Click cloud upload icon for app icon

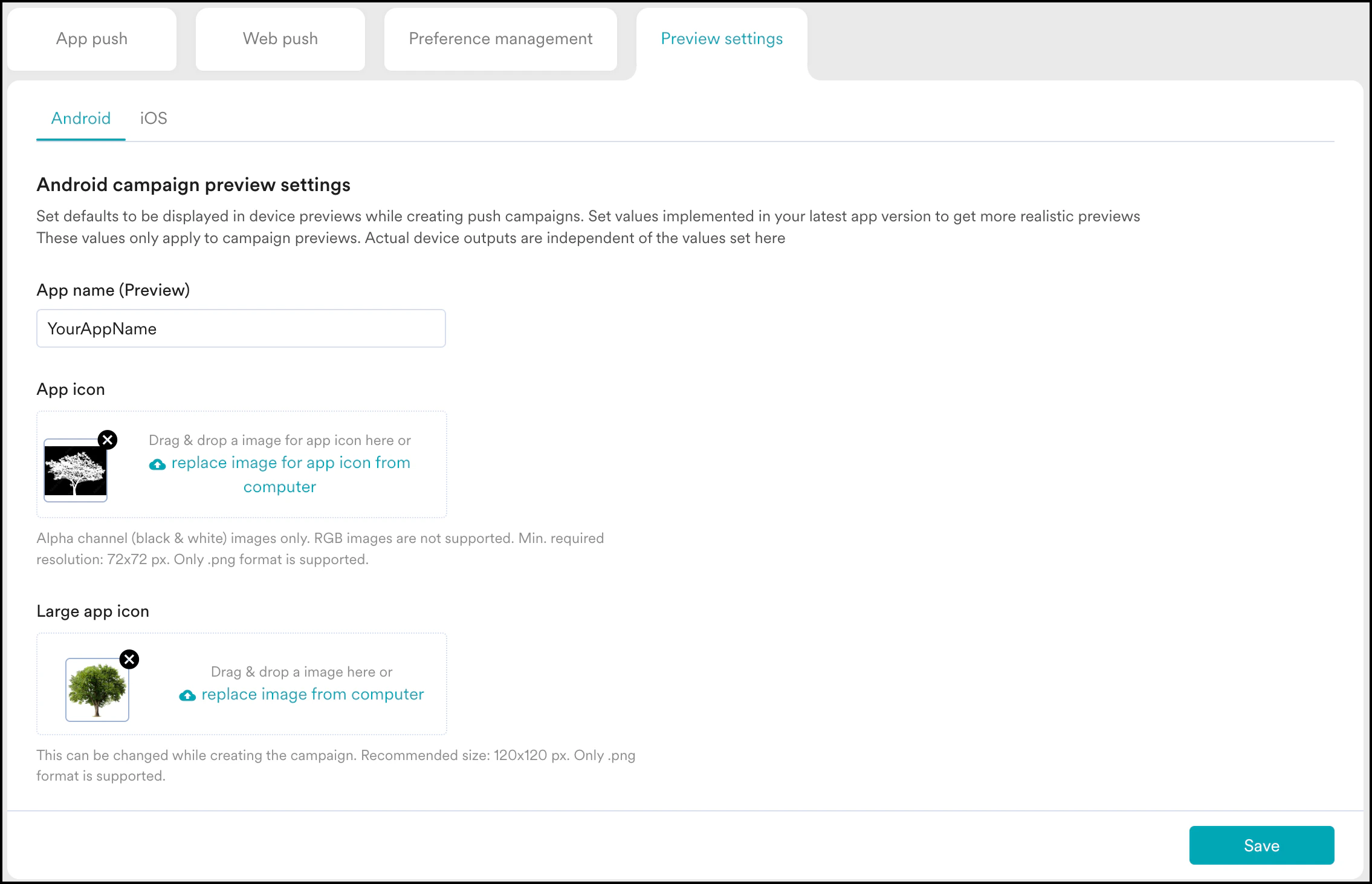(x=157, y=464)
